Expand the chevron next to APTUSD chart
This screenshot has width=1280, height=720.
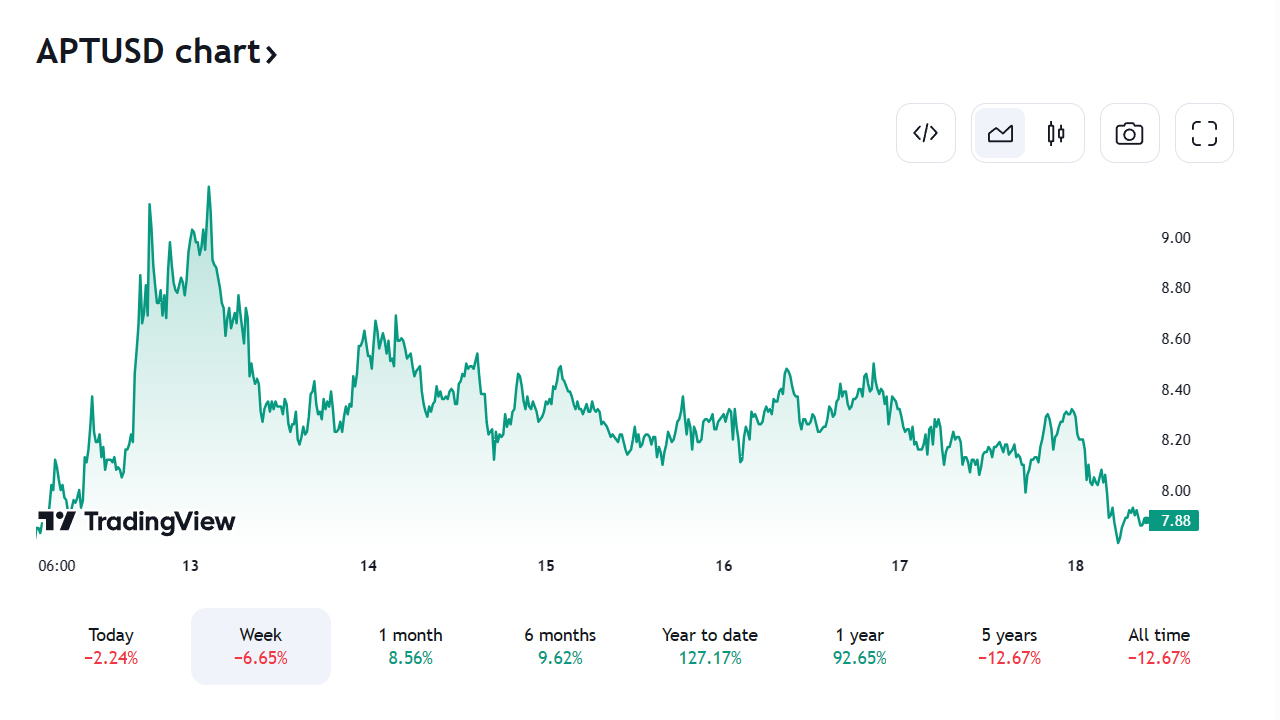pyautogui.click(x=271, y=53)
